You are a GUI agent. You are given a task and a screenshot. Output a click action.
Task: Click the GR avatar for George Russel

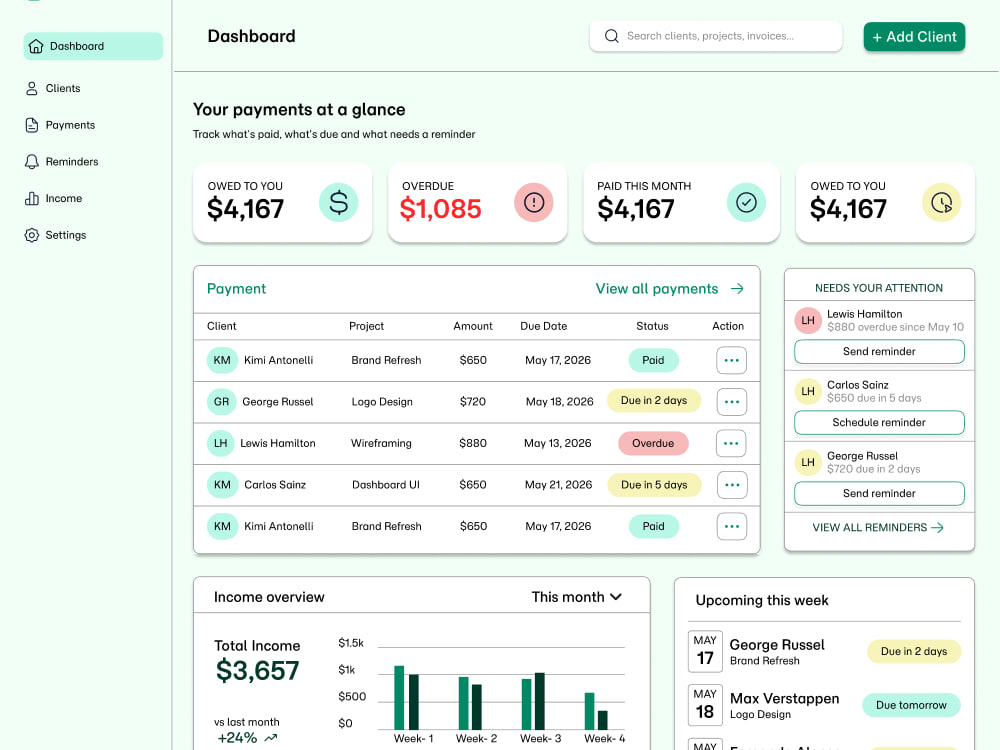click(x=221, y=402)
